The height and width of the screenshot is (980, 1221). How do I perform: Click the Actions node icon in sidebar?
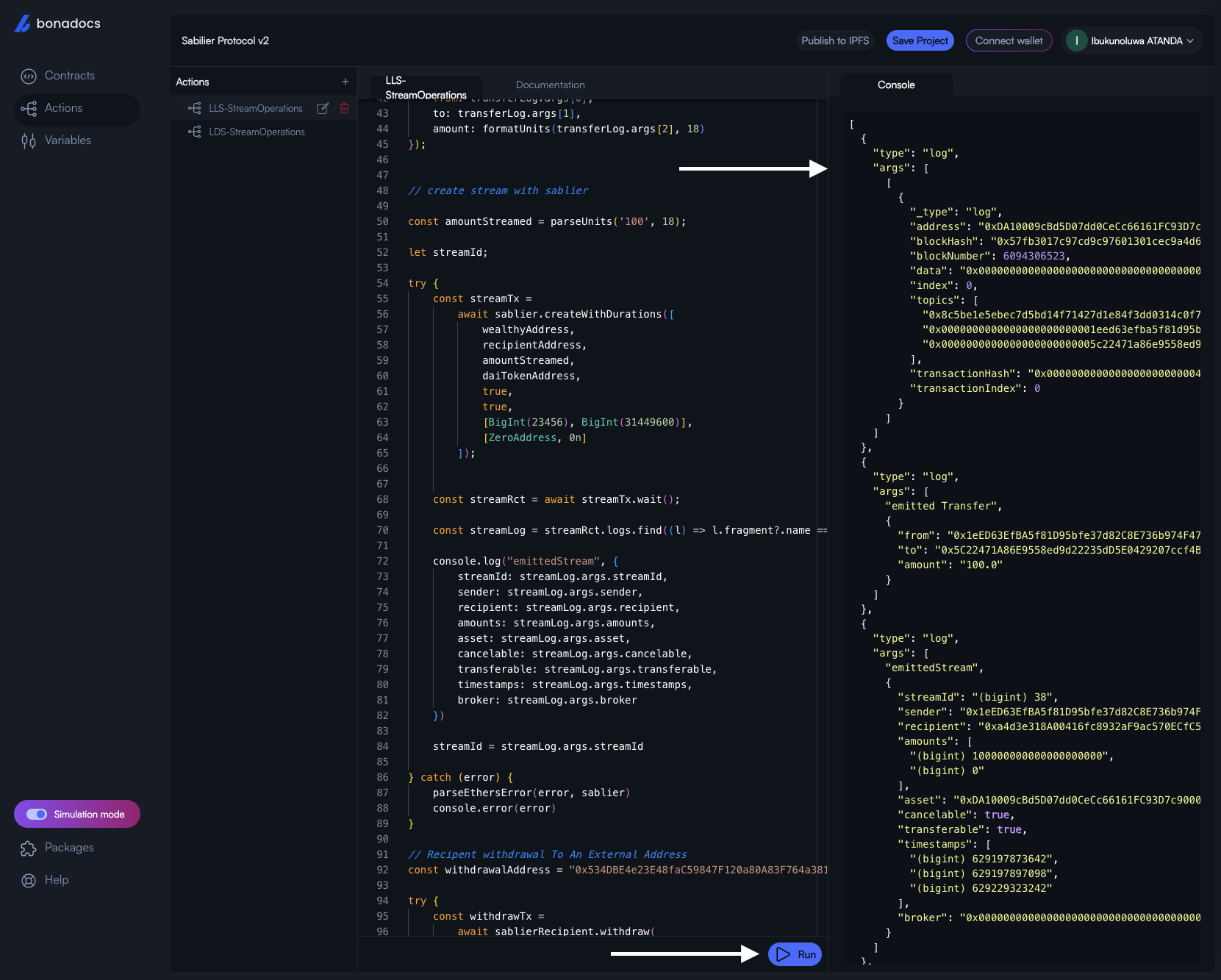coord(29,109)
